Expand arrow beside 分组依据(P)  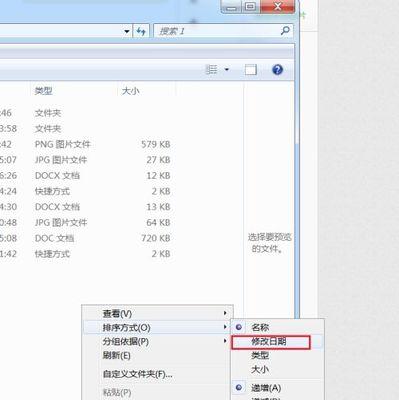225,341
